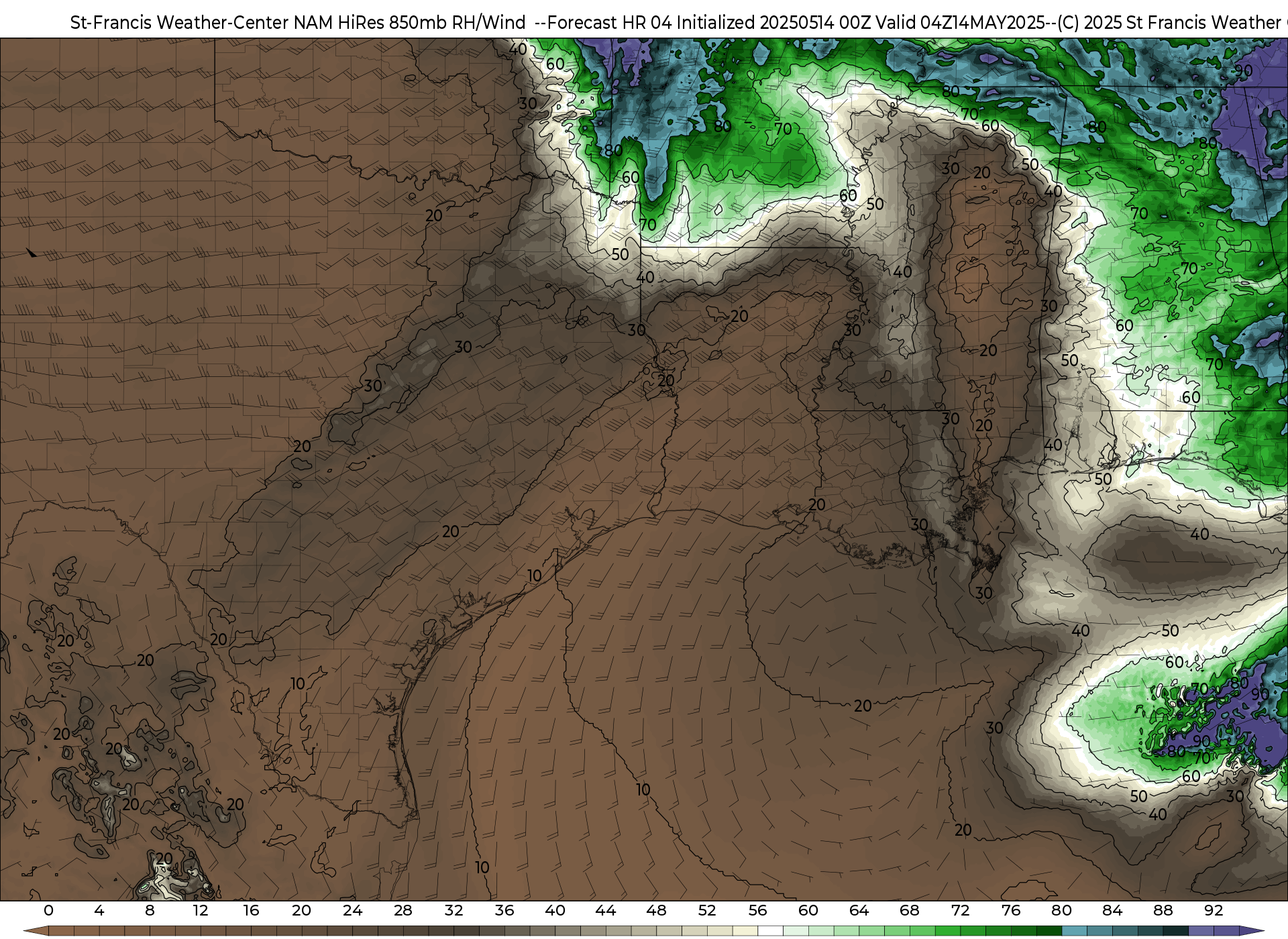Click the colorbar tick label '44'
1288x939 pixels.
click(606, 910)
